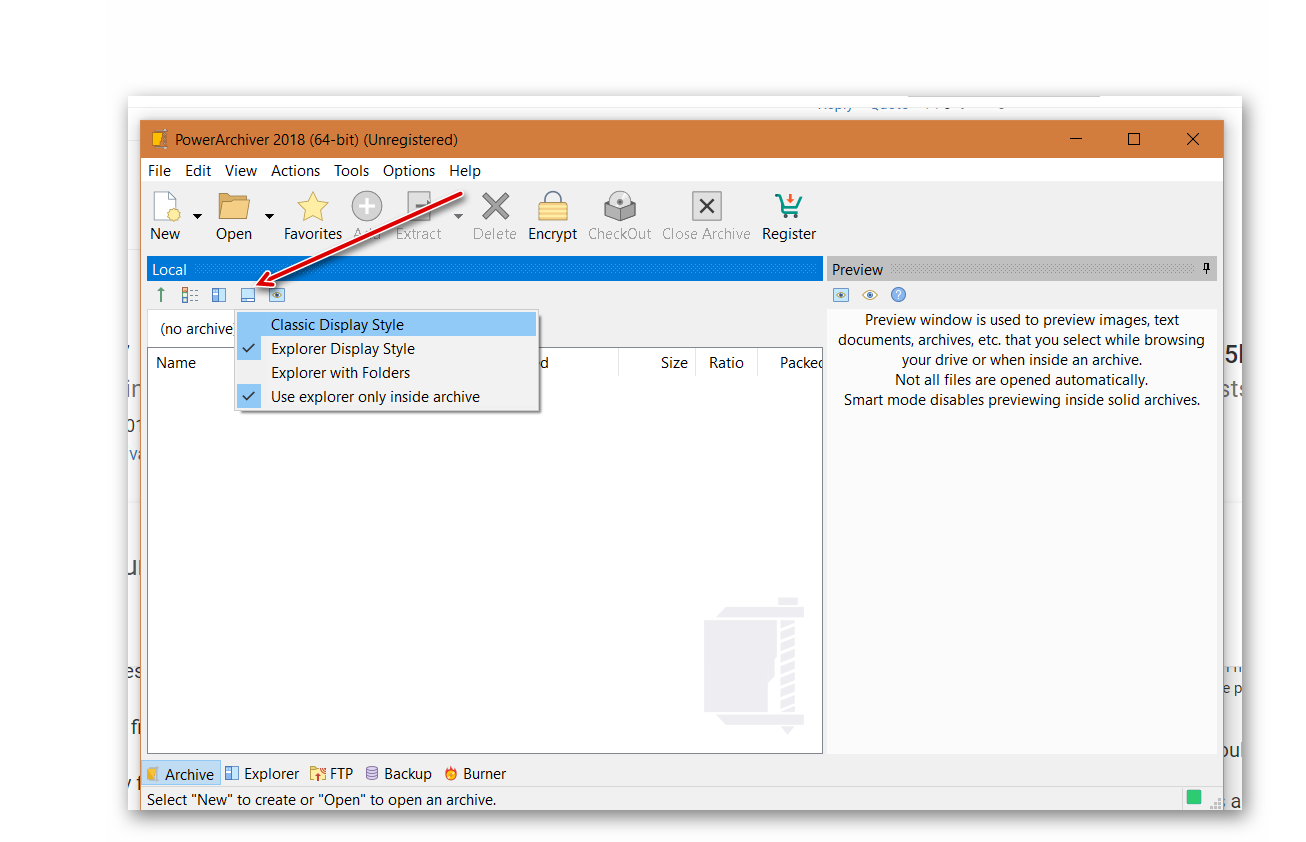Click the list view style icon

pyautogui.click(x=190, y=295)
